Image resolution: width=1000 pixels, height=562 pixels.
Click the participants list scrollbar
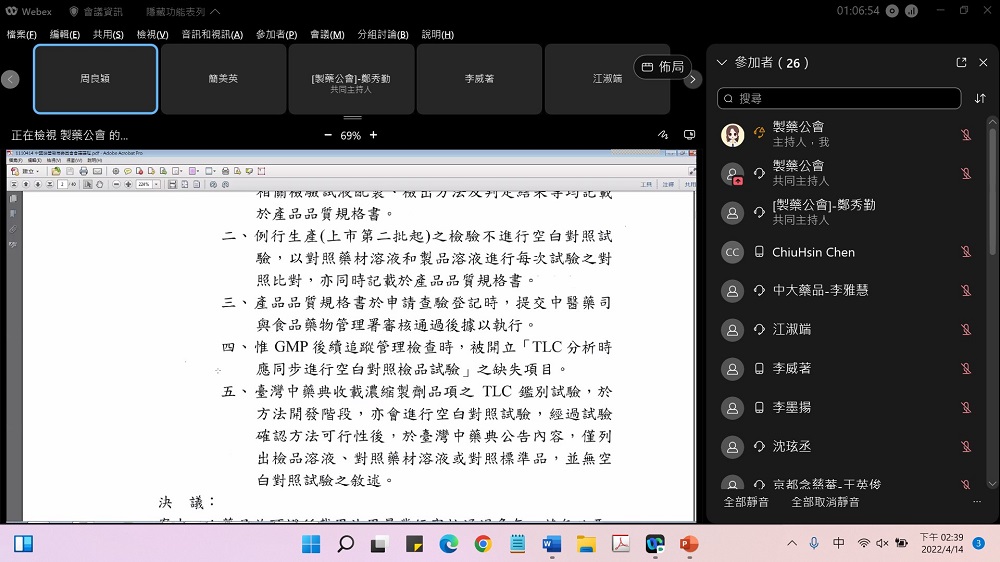coord(992,191)
